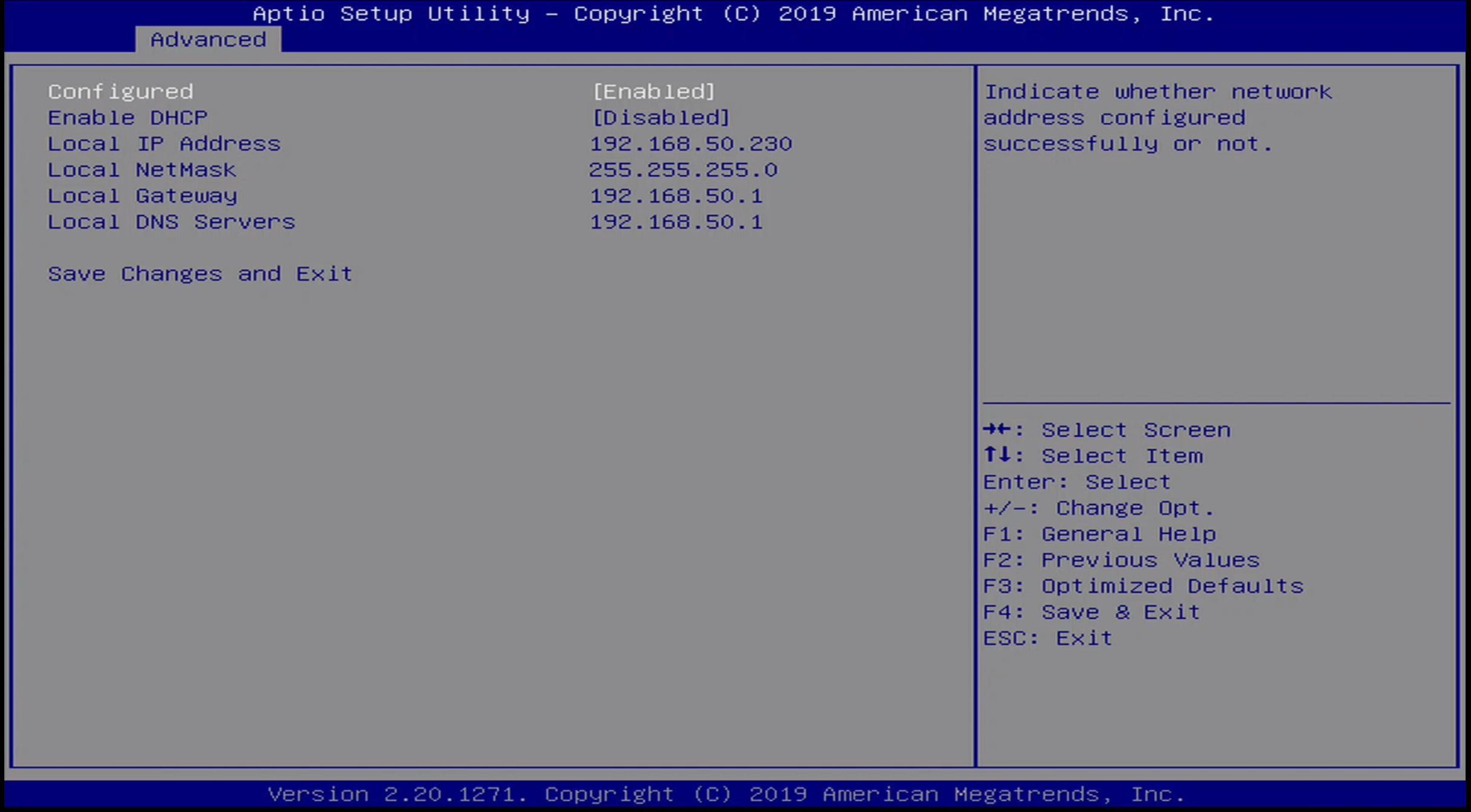Toggle the Enable DHCP [Disabled] value
Viewport: 1471px width, 812px height.
click(x=661, y=118)
